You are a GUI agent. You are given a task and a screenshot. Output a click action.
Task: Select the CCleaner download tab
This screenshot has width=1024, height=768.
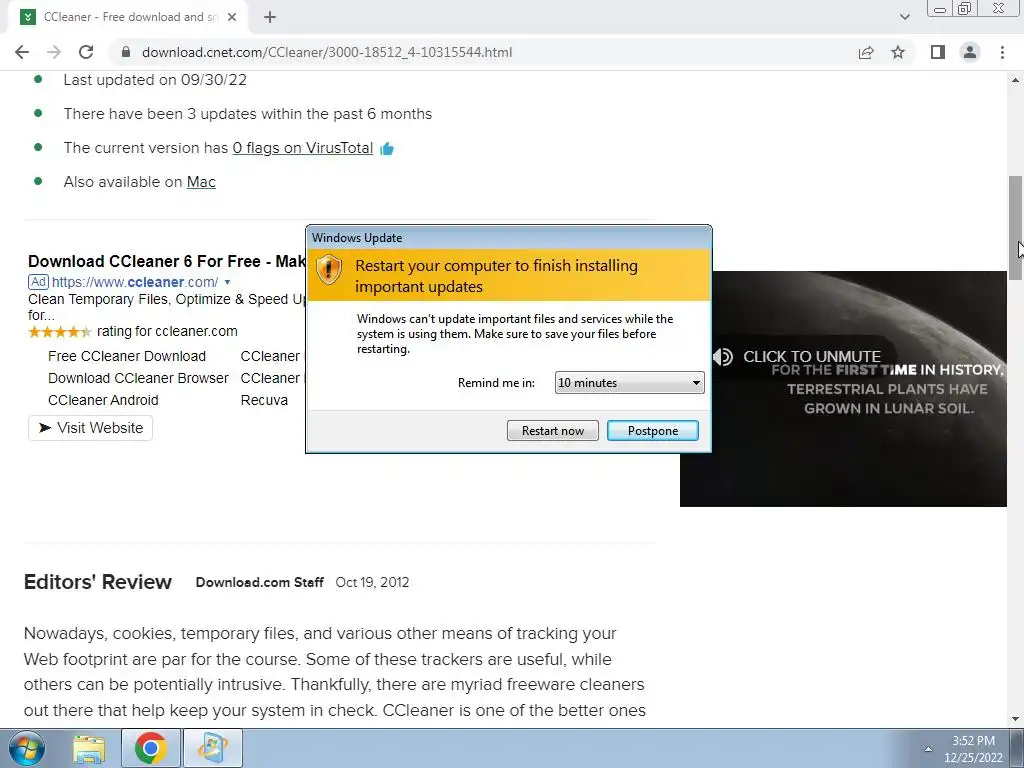tap(127, 17)
